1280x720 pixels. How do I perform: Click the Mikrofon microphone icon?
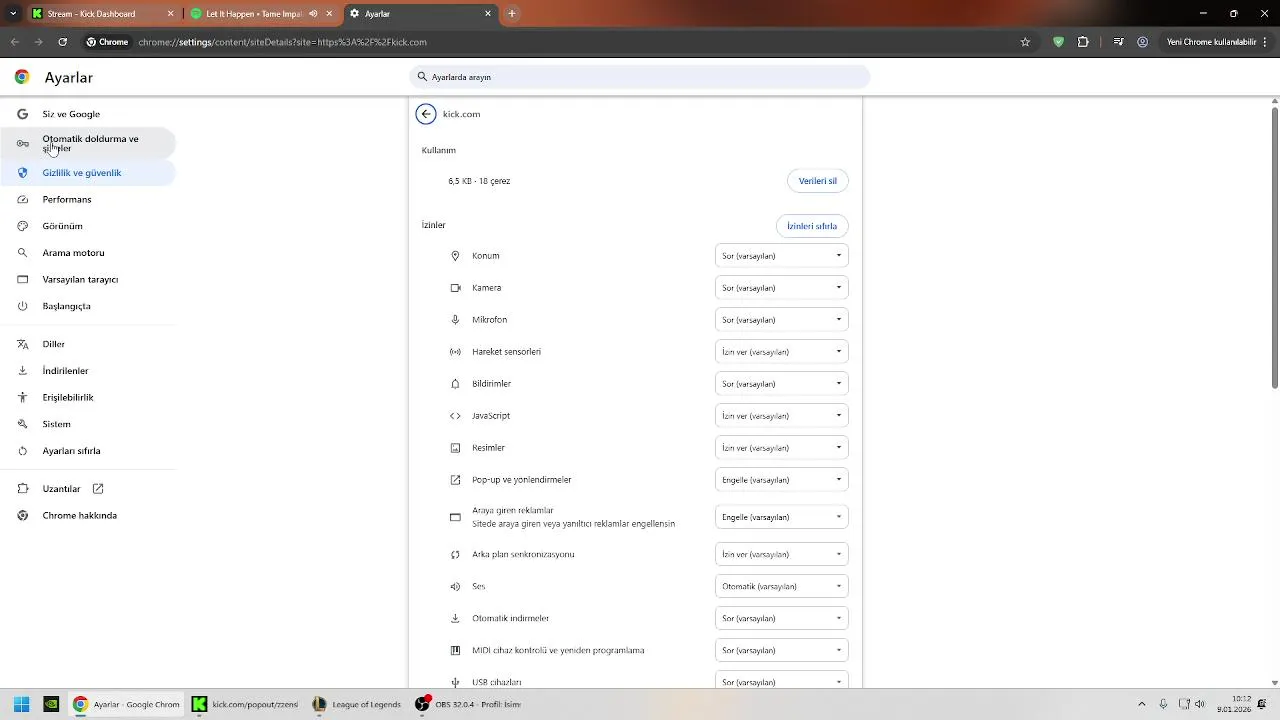pyautogui.click(x=455, y=320)
